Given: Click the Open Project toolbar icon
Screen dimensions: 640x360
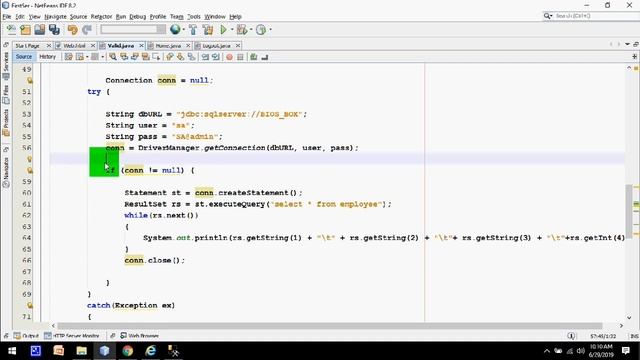Looking at the screenshot, I should 40,29.
